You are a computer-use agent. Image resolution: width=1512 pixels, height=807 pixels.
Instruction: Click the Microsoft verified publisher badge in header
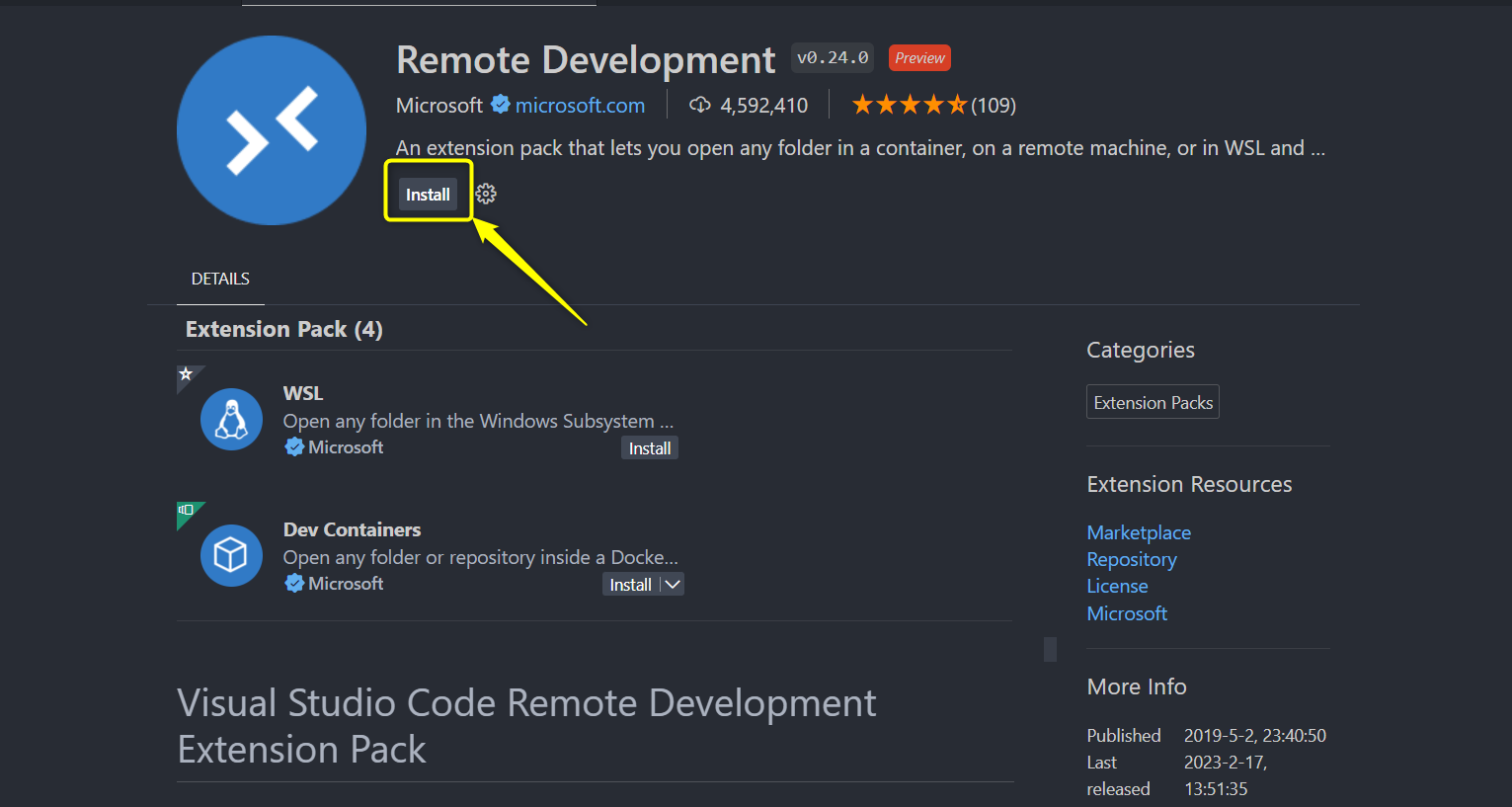coord(501,104)
